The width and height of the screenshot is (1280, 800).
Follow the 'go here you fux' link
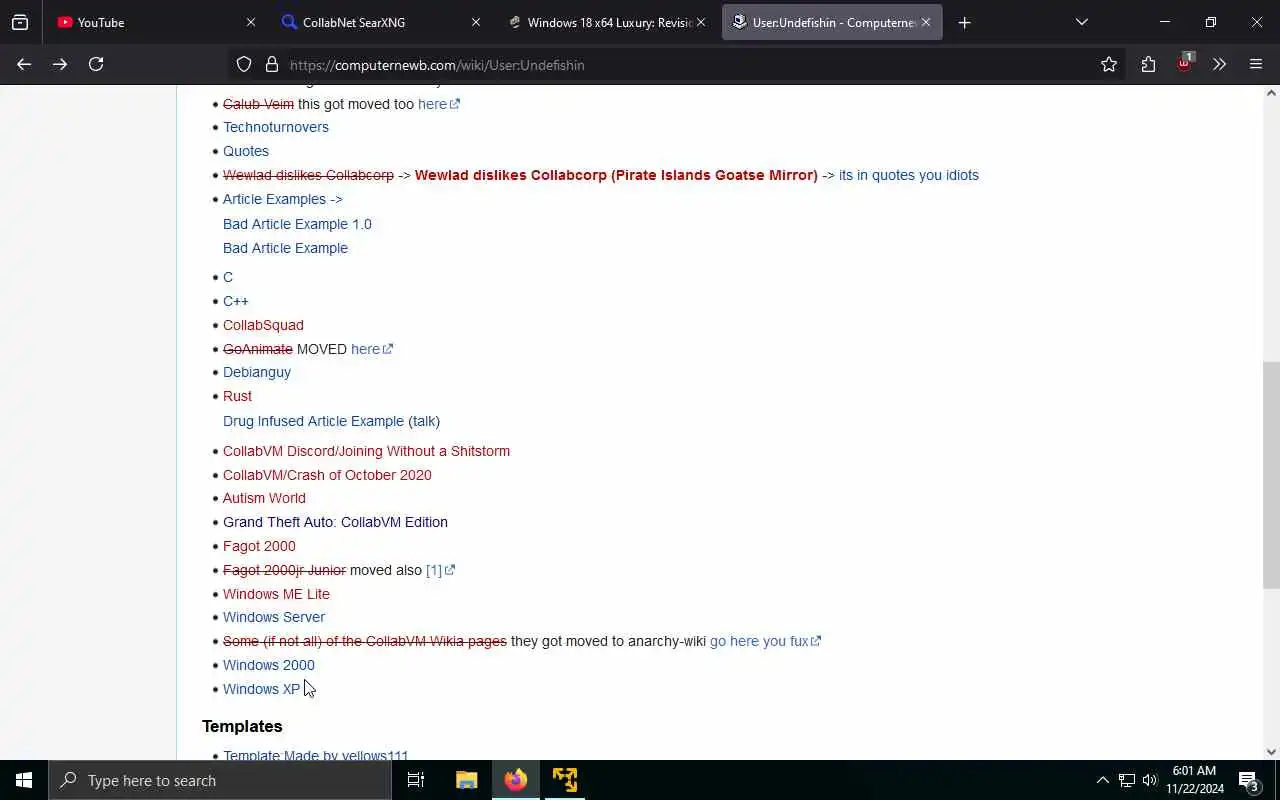[765, 641]
